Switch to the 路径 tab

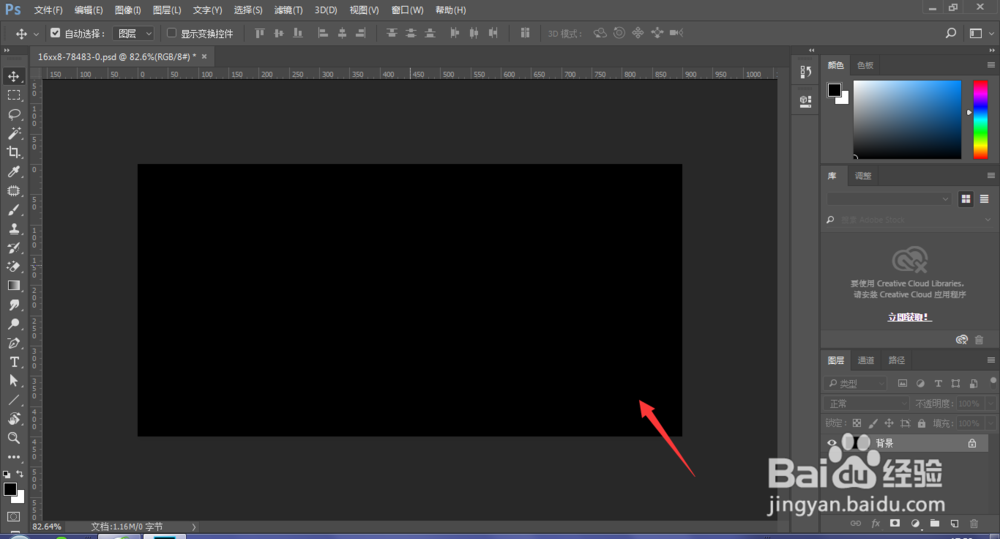(896, 360)
